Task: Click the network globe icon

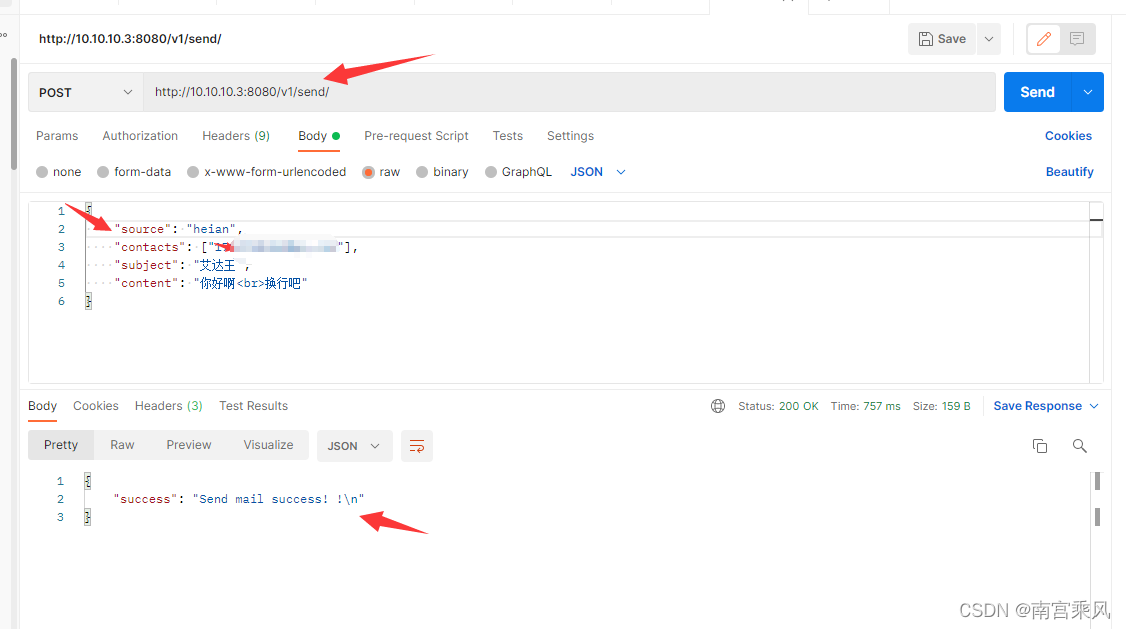Action: 717,406
